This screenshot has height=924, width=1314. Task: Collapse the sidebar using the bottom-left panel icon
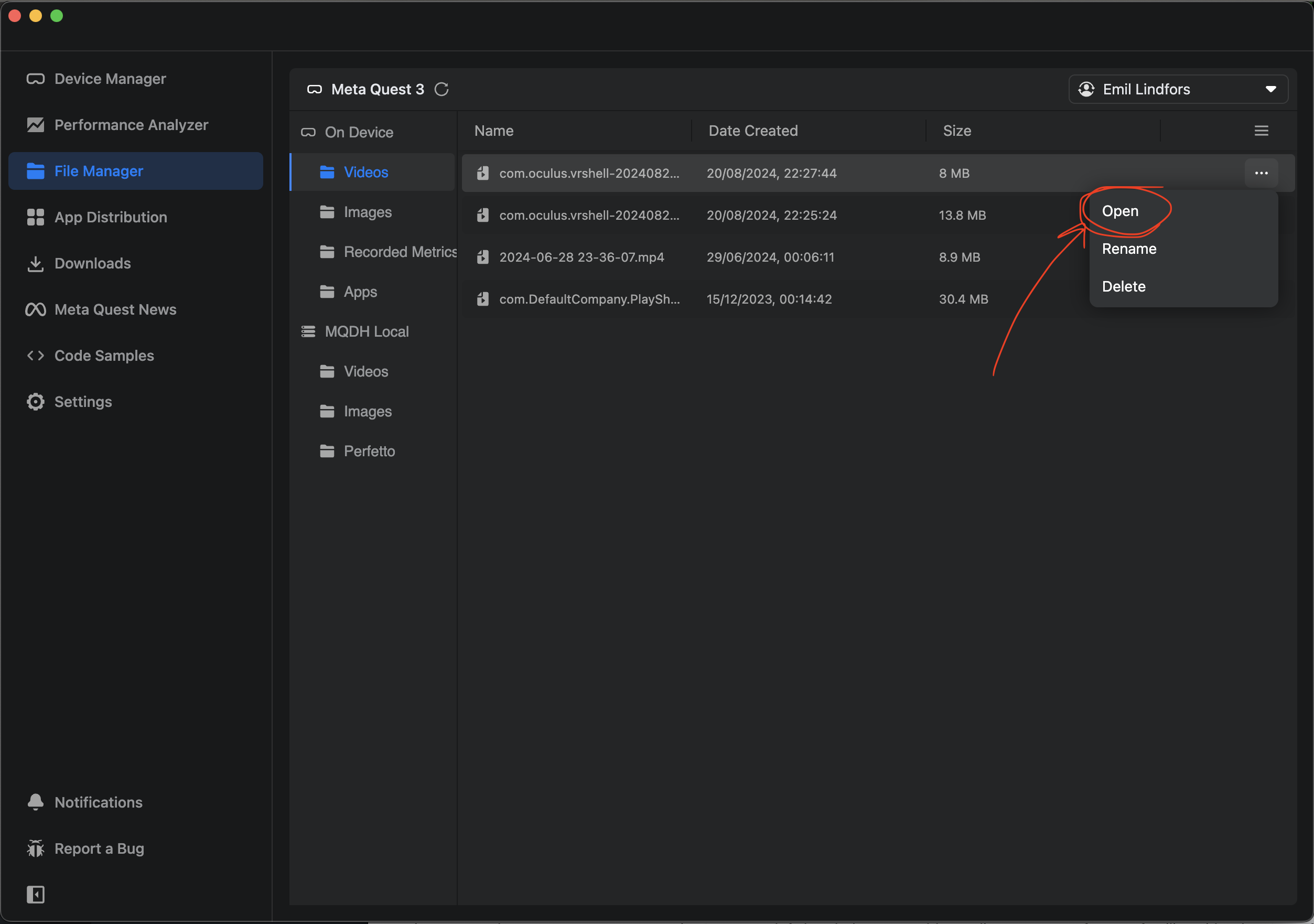36,894
